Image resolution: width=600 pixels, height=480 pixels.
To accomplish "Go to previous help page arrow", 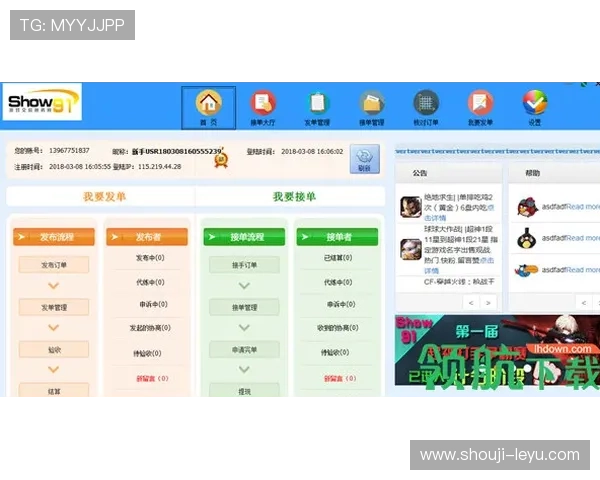I will click(x=584, y=303).
